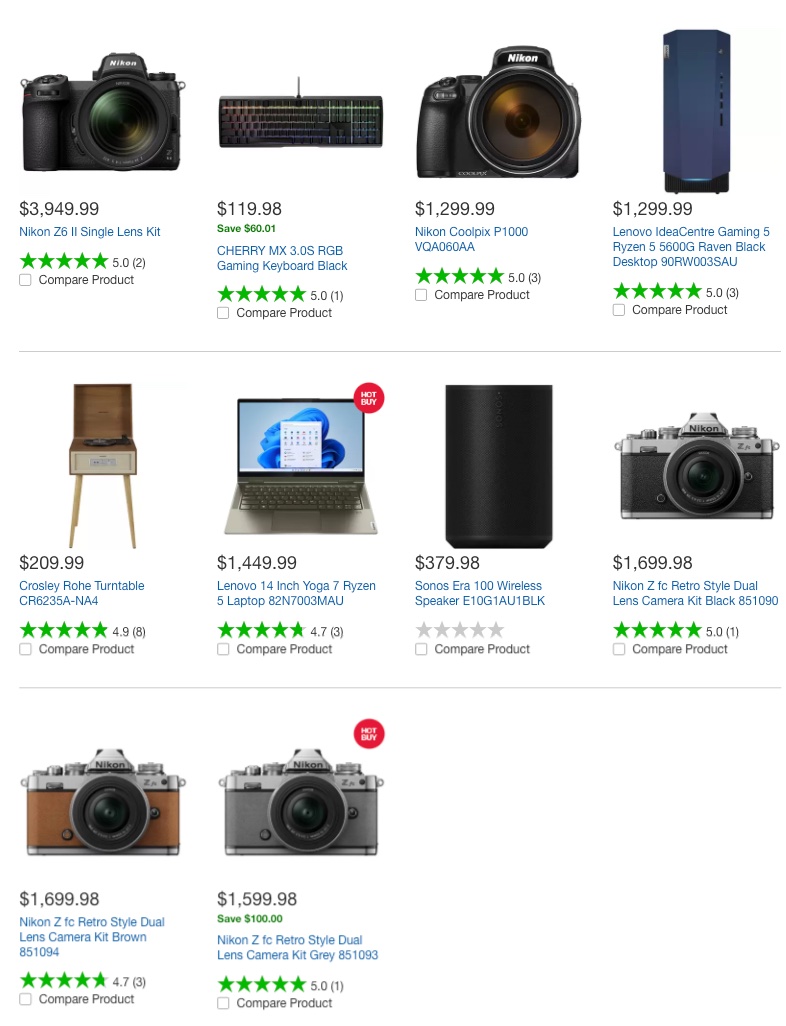Check Compare Product for Nikon Z6 II
The width and height of the screenshot is (786, 1026).
pos(26,280)
